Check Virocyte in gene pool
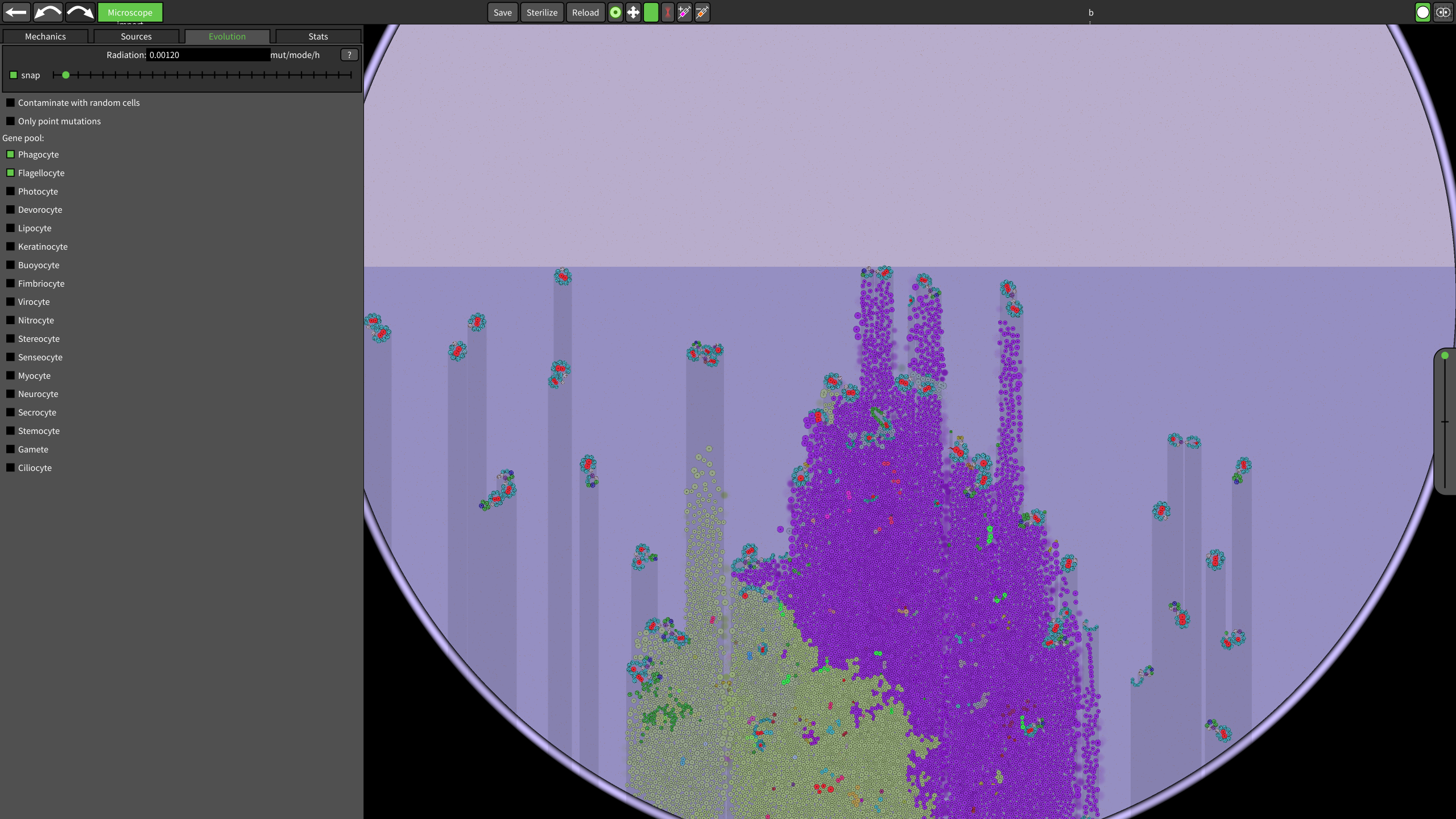The image size is (1456, 819). [10, 301]
